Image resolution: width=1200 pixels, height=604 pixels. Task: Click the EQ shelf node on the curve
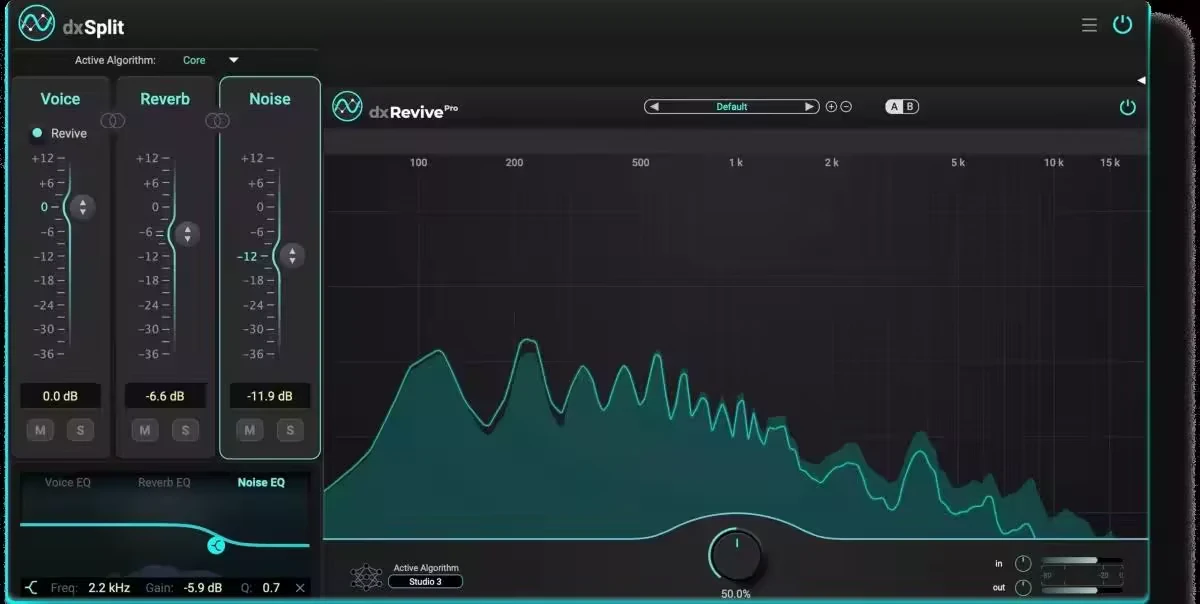point(216,545)
